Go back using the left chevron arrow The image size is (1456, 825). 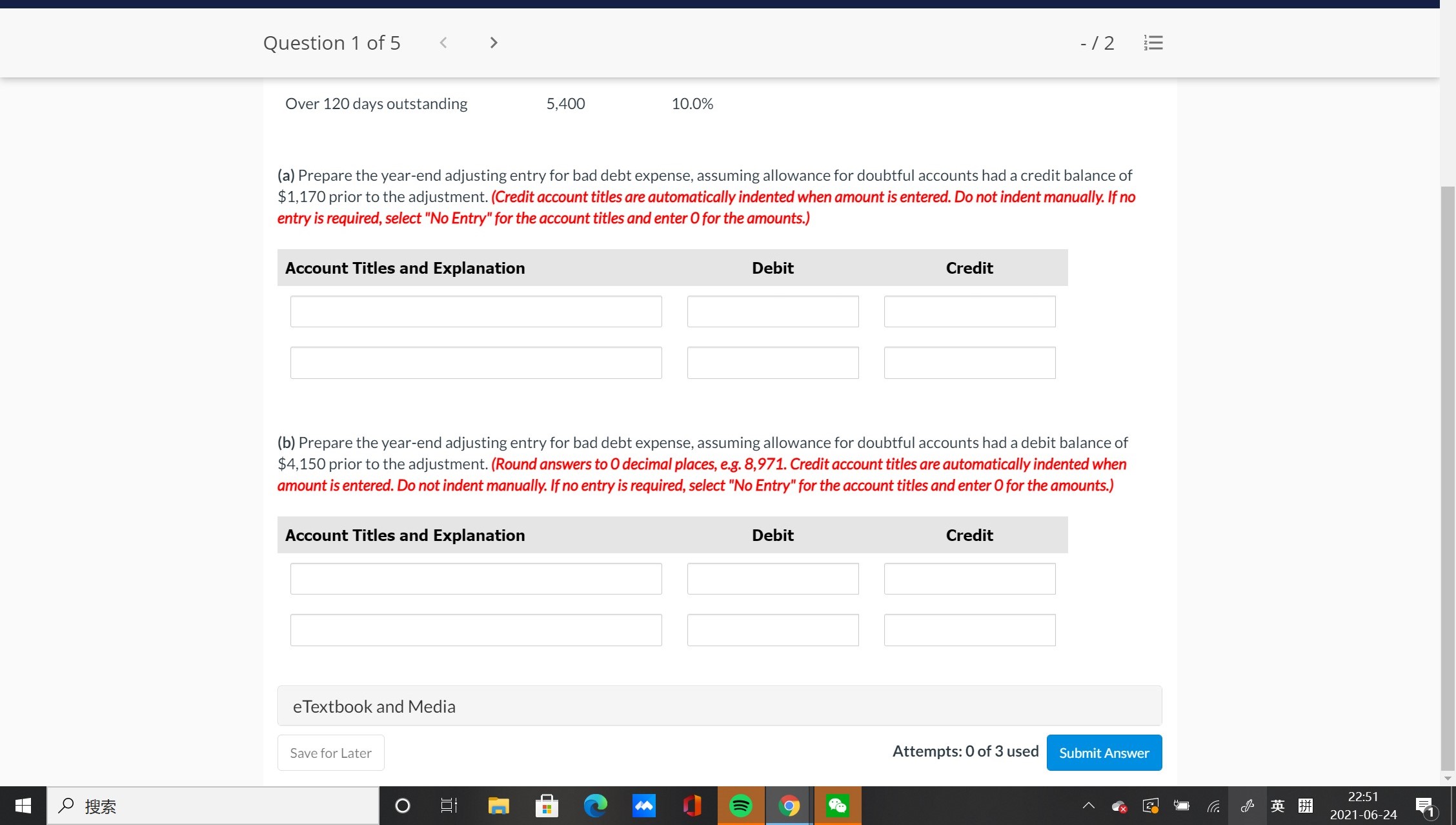(x=443, y=43)
